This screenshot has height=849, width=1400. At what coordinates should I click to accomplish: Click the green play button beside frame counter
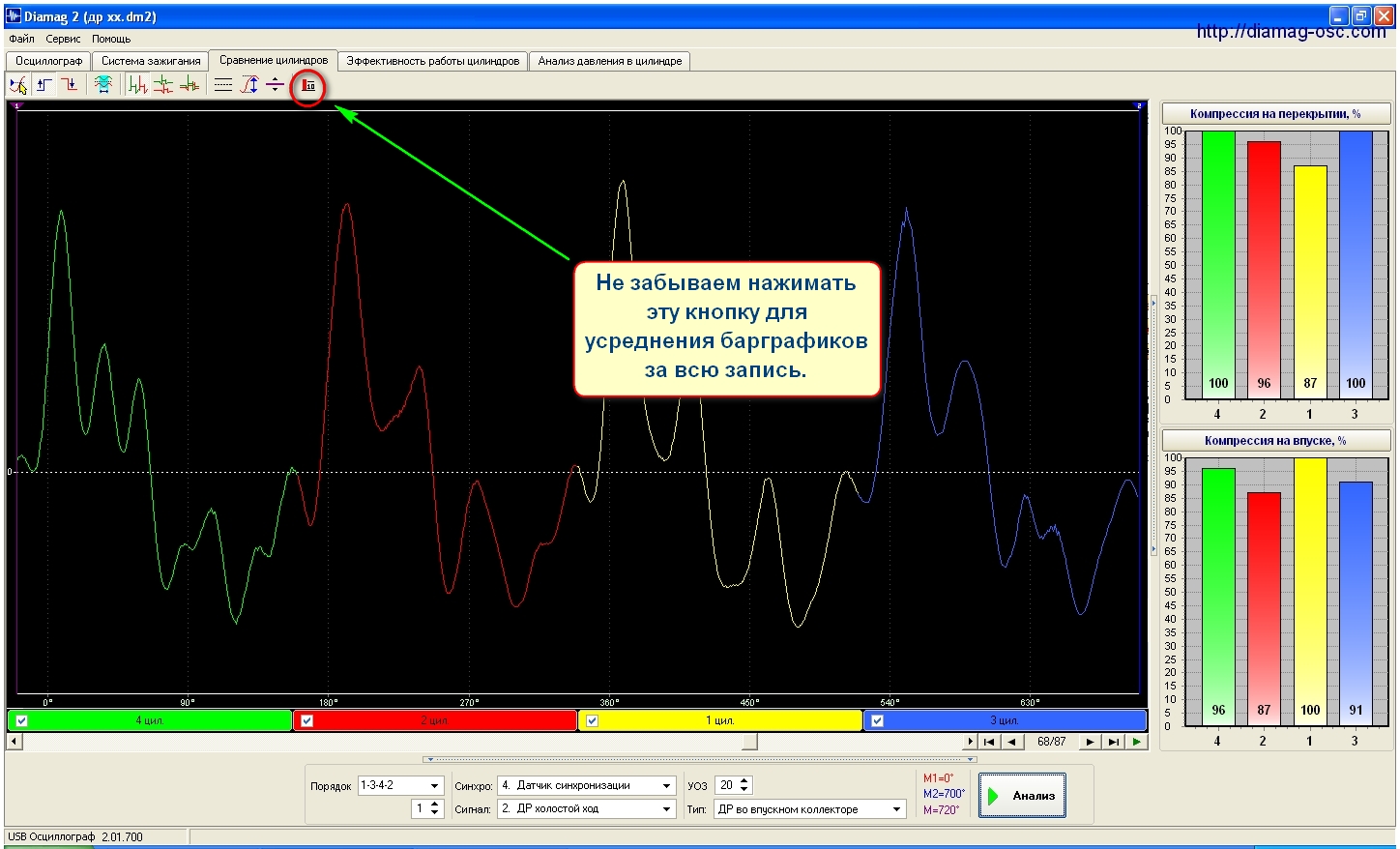point(1137,742)
